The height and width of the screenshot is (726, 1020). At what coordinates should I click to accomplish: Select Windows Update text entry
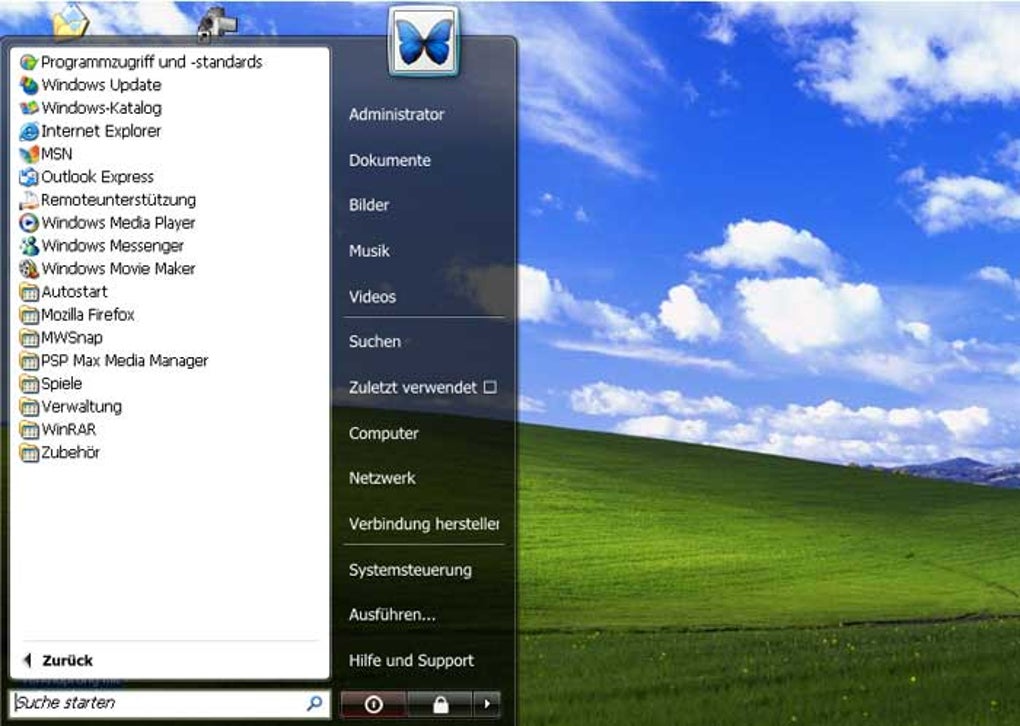(x=101, y=85)
